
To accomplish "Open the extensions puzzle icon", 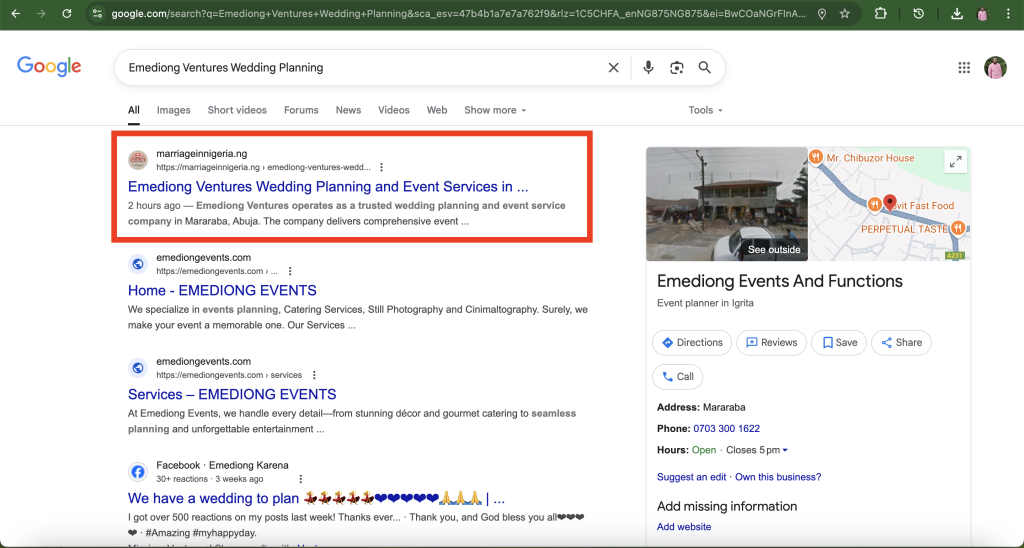I will (880, 14).
